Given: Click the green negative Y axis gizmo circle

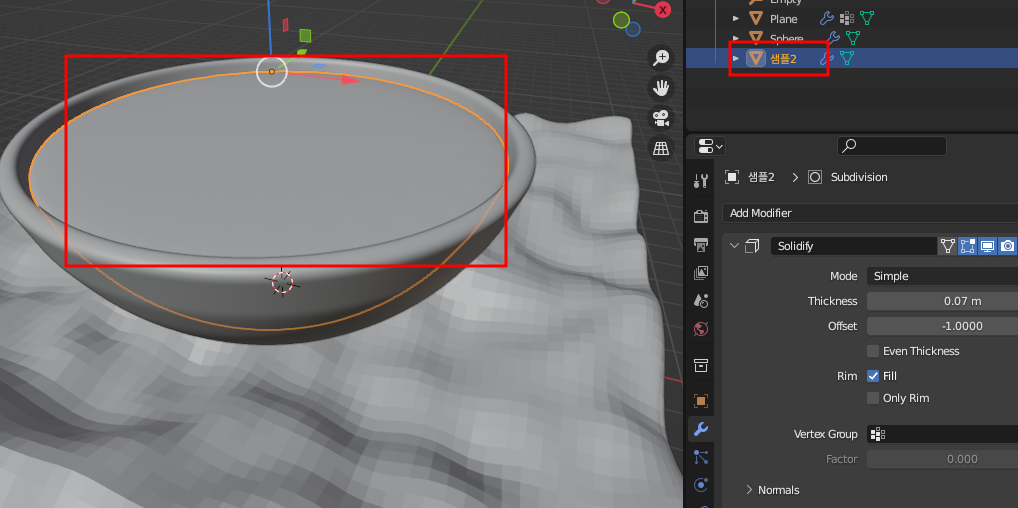Looking at the screenshot, I should point(621,20).
